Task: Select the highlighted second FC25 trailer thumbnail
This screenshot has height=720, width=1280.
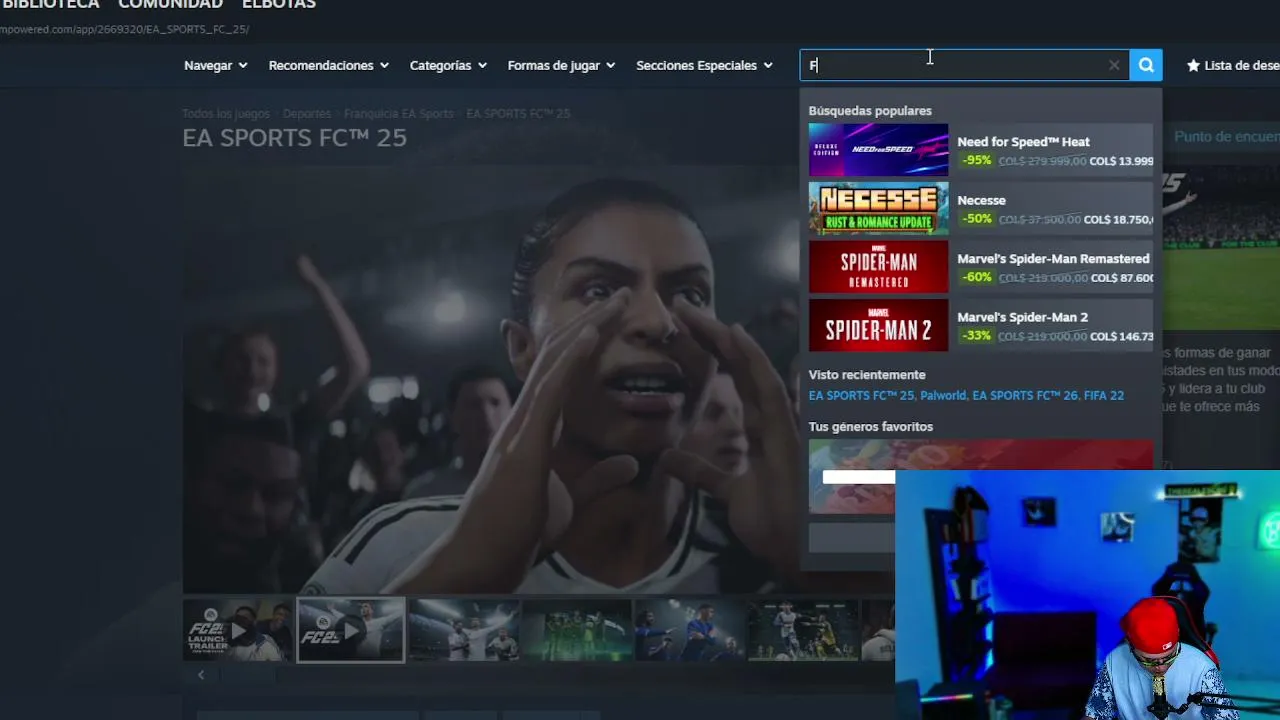Action: click(351, 630)
